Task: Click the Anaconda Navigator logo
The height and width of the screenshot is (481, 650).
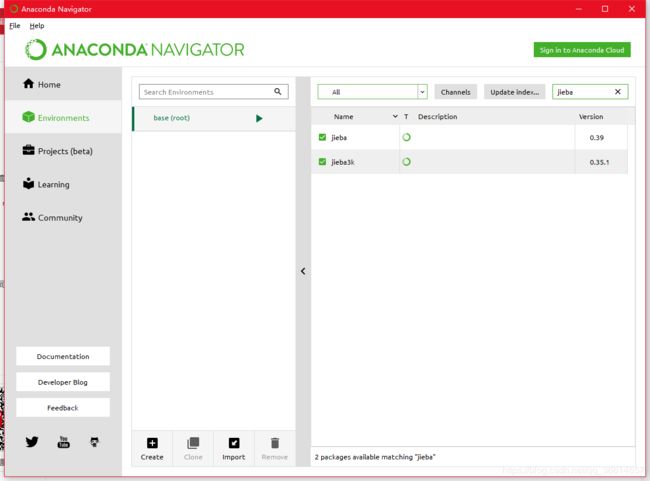Action: [x=134, y=50]
